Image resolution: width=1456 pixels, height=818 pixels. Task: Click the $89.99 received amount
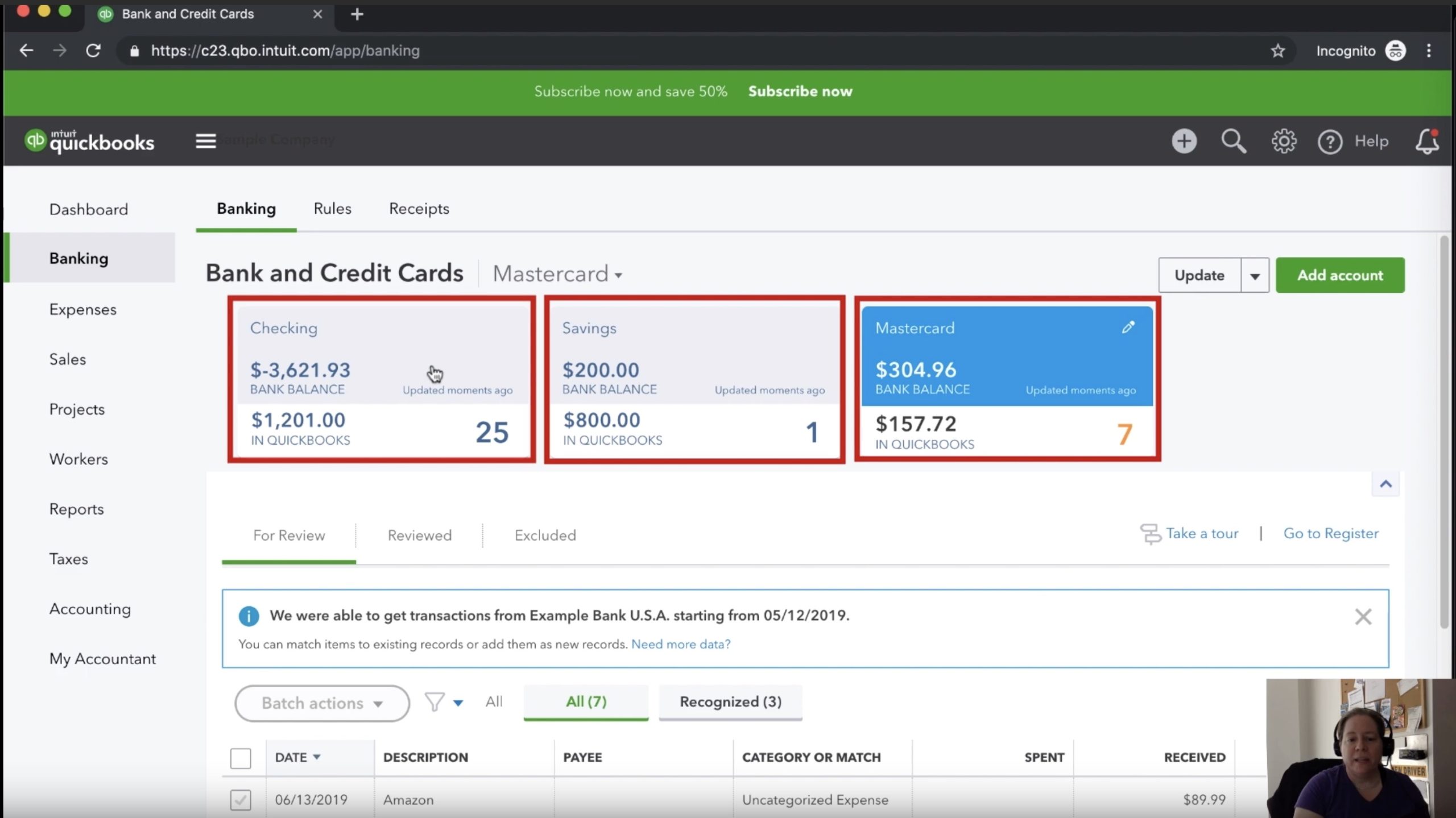(1204, 800)
